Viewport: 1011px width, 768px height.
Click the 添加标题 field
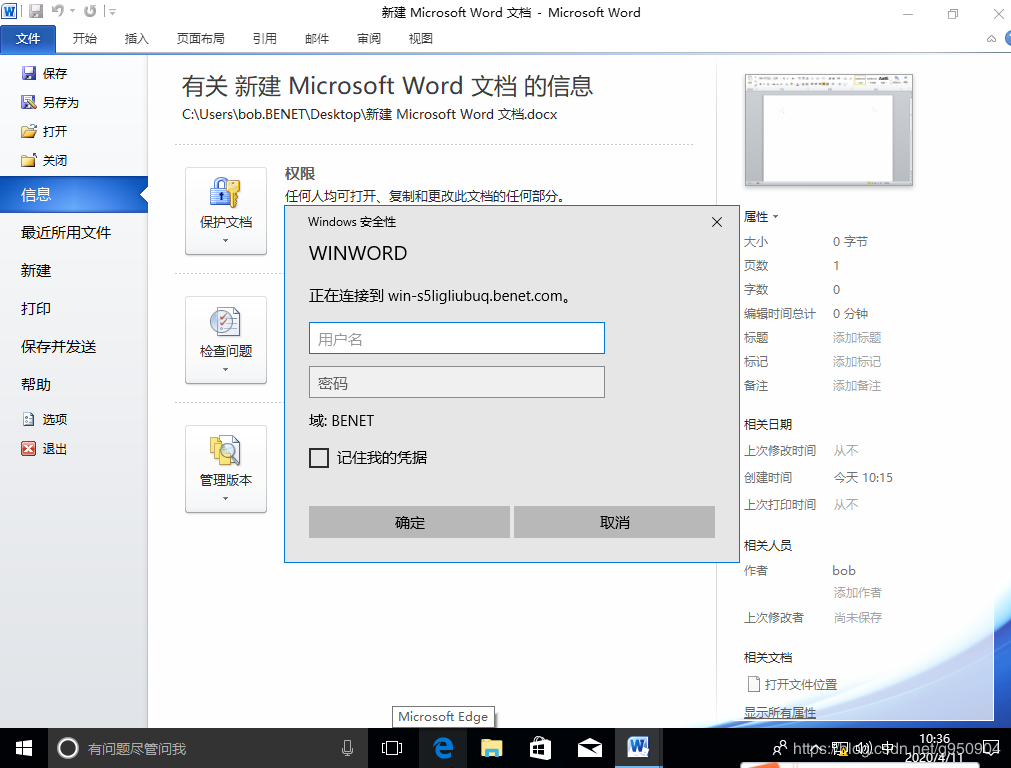[x=857, y=338]
